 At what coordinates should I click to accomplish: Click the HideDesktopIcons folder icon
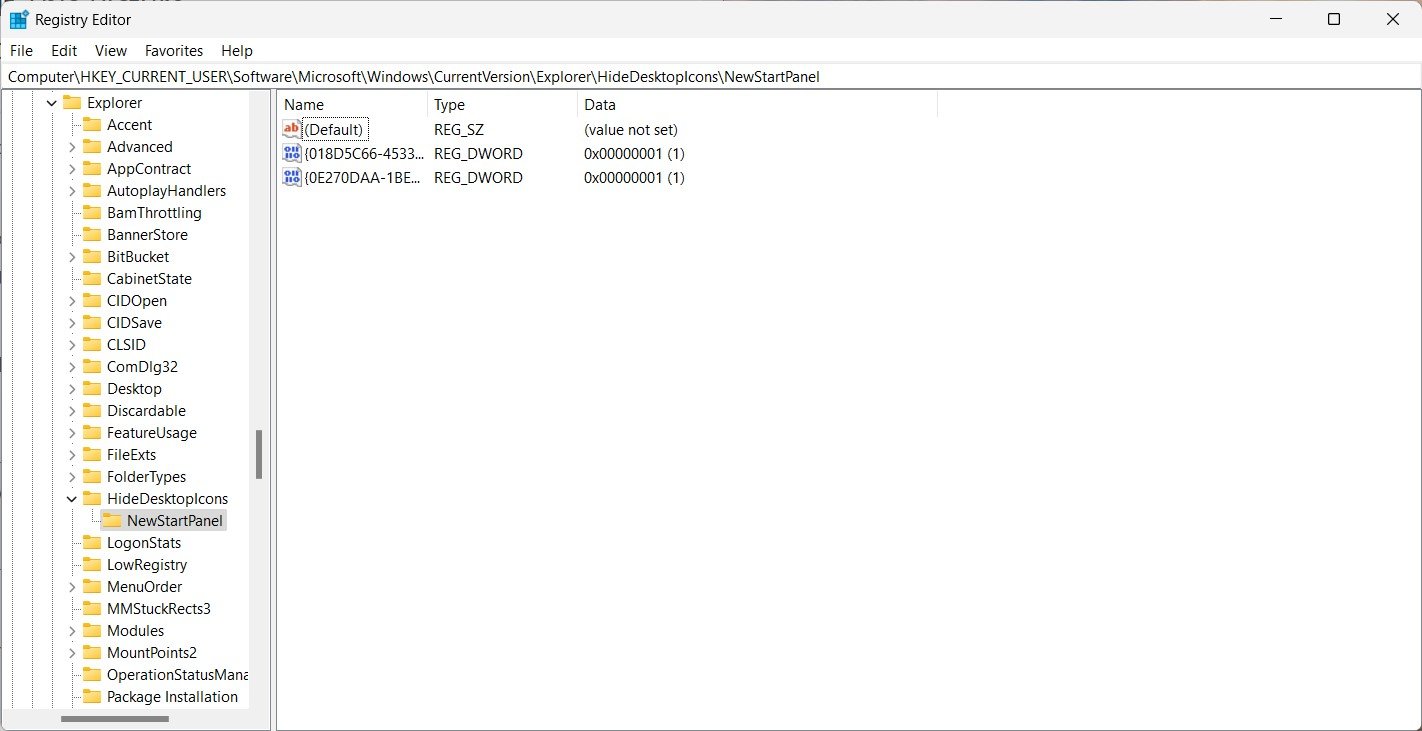pyautogui.click(x=92, y=498)
